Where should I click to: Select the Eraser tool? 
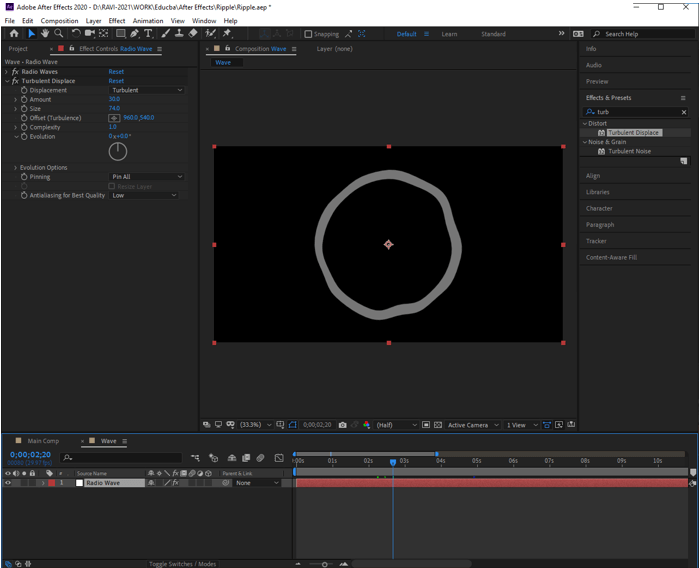(193, 33)
